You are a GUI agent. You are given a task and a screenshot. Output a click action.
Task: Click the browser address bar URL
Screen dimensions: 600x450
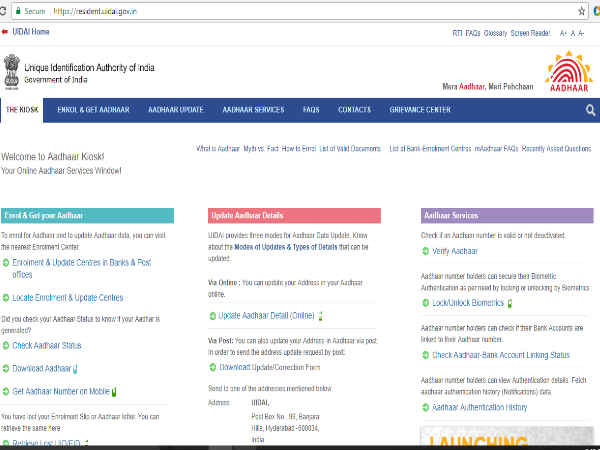[x=95, y=11]
